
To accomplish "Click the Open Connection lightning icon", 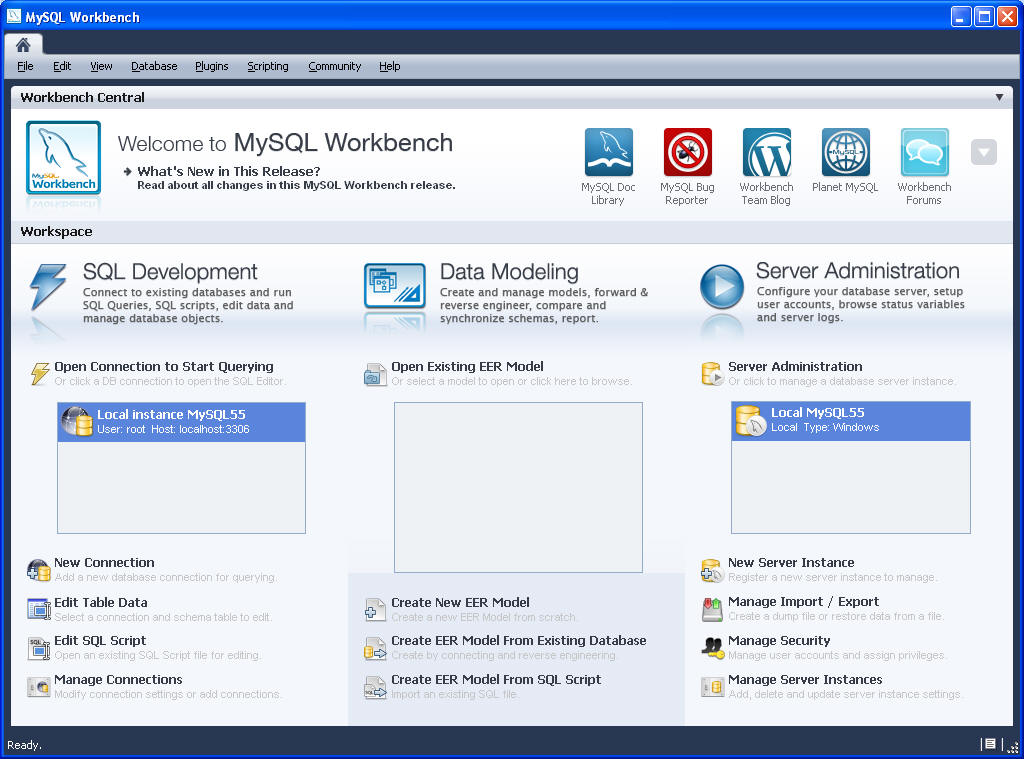I will (x=40, y=374).
